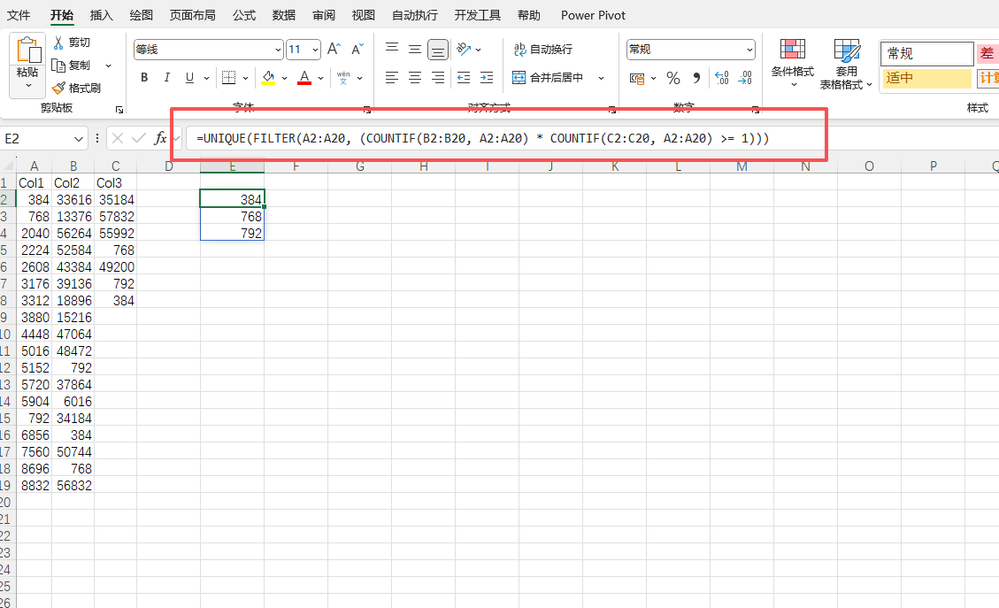Toggle italic formatting

166,77
